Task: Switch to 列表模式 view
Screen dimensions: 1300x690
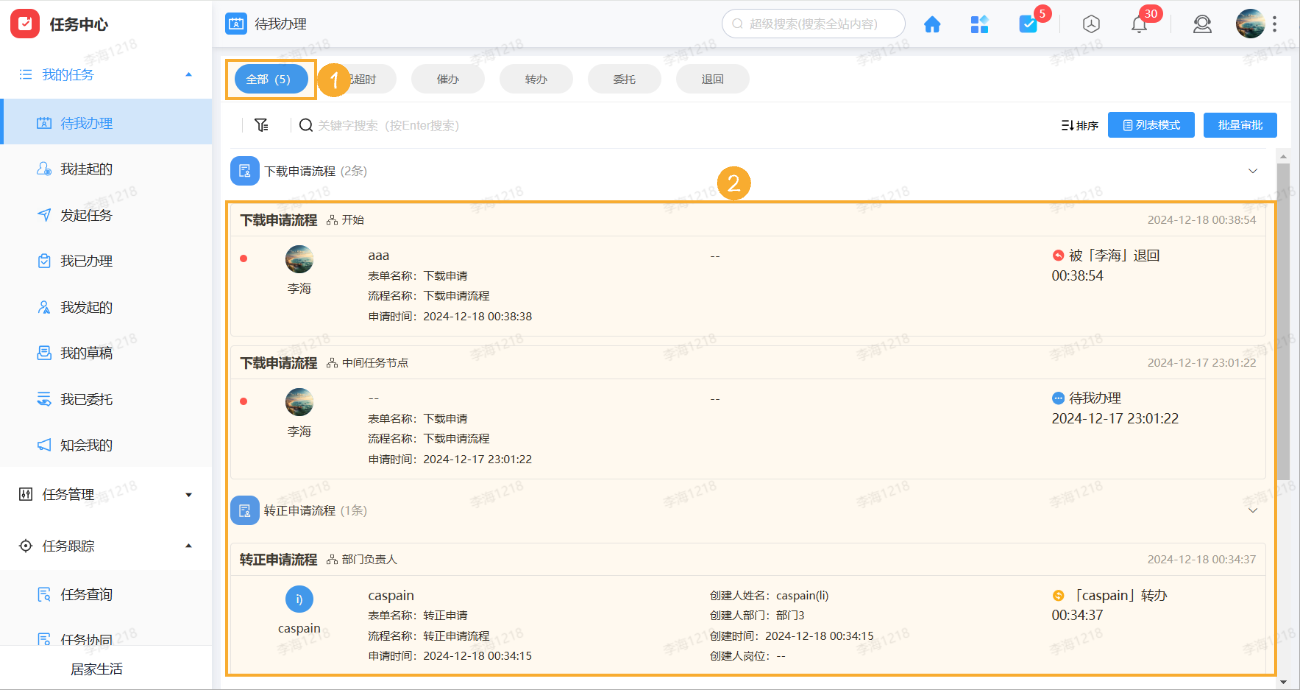Action: [x=1151, y=124]
